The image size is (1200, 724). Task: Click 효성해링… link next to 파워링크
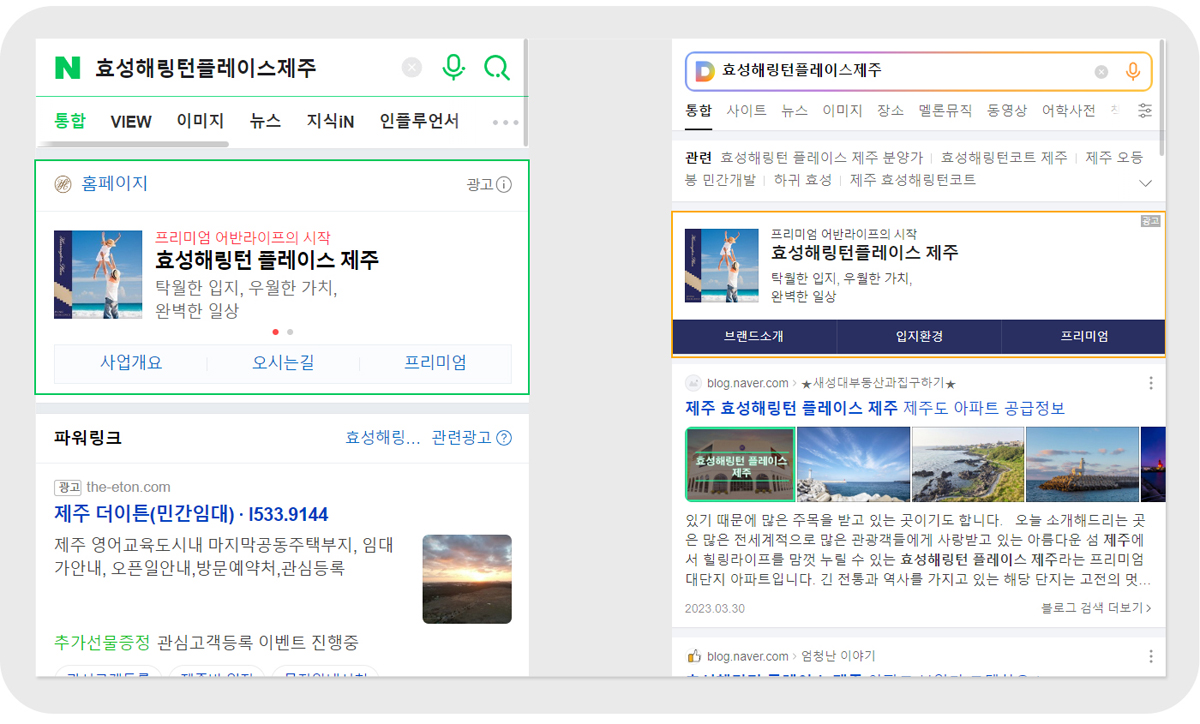point(383,438)
